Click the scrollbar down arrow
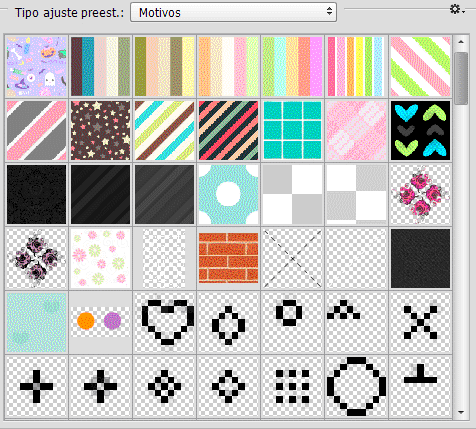This screenshot has width=476, height=429. (461, 412)
